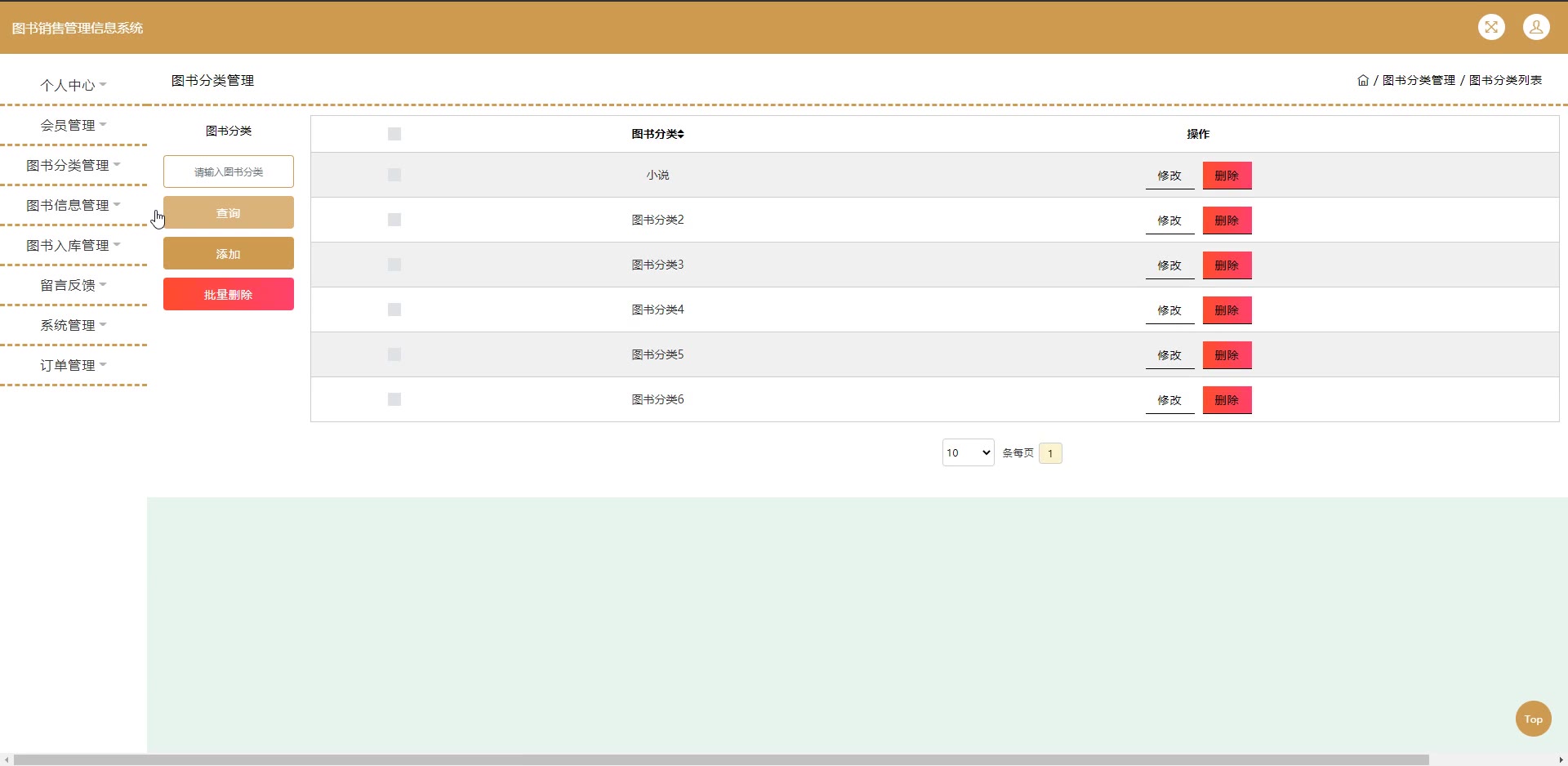
Task: Click the 添加 add button
Action: point(229,253)
